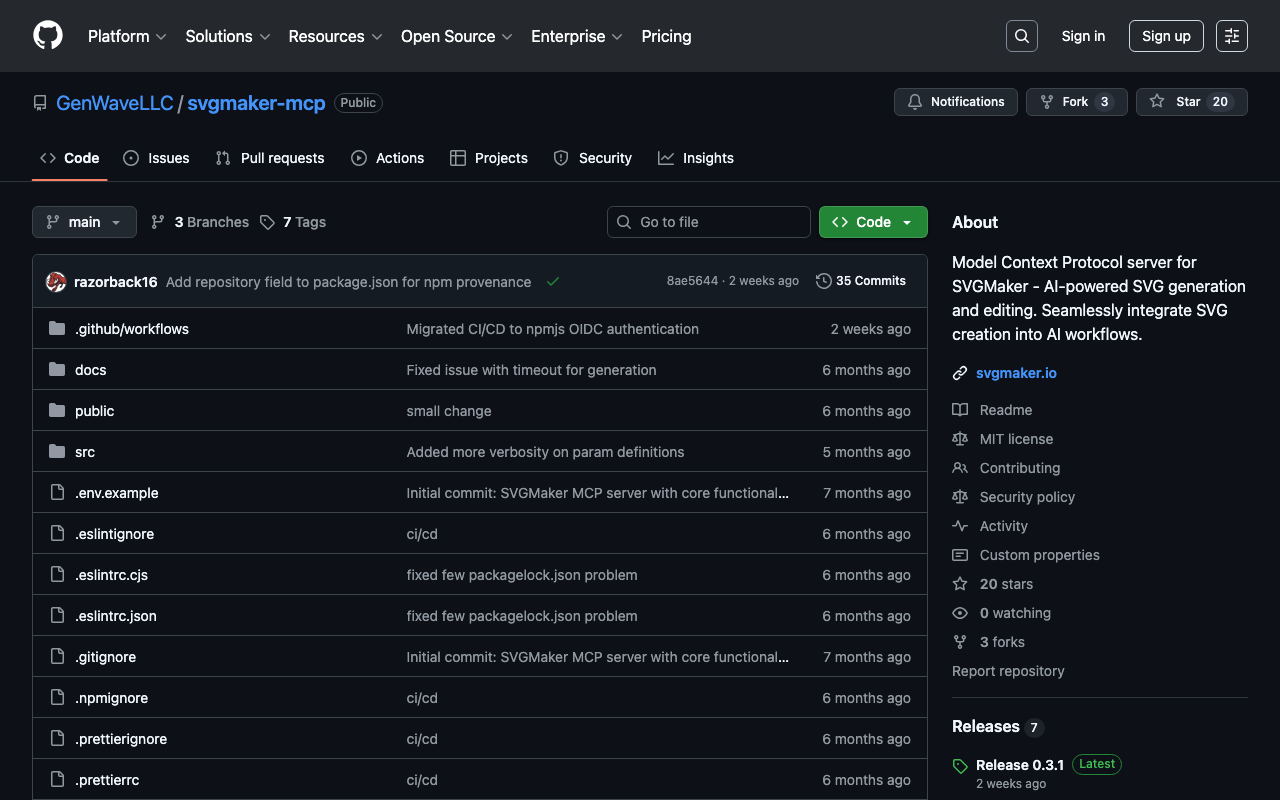The image size is (1280, 800).
Task: Click the Sign up button
Action: coord(1165,36)
